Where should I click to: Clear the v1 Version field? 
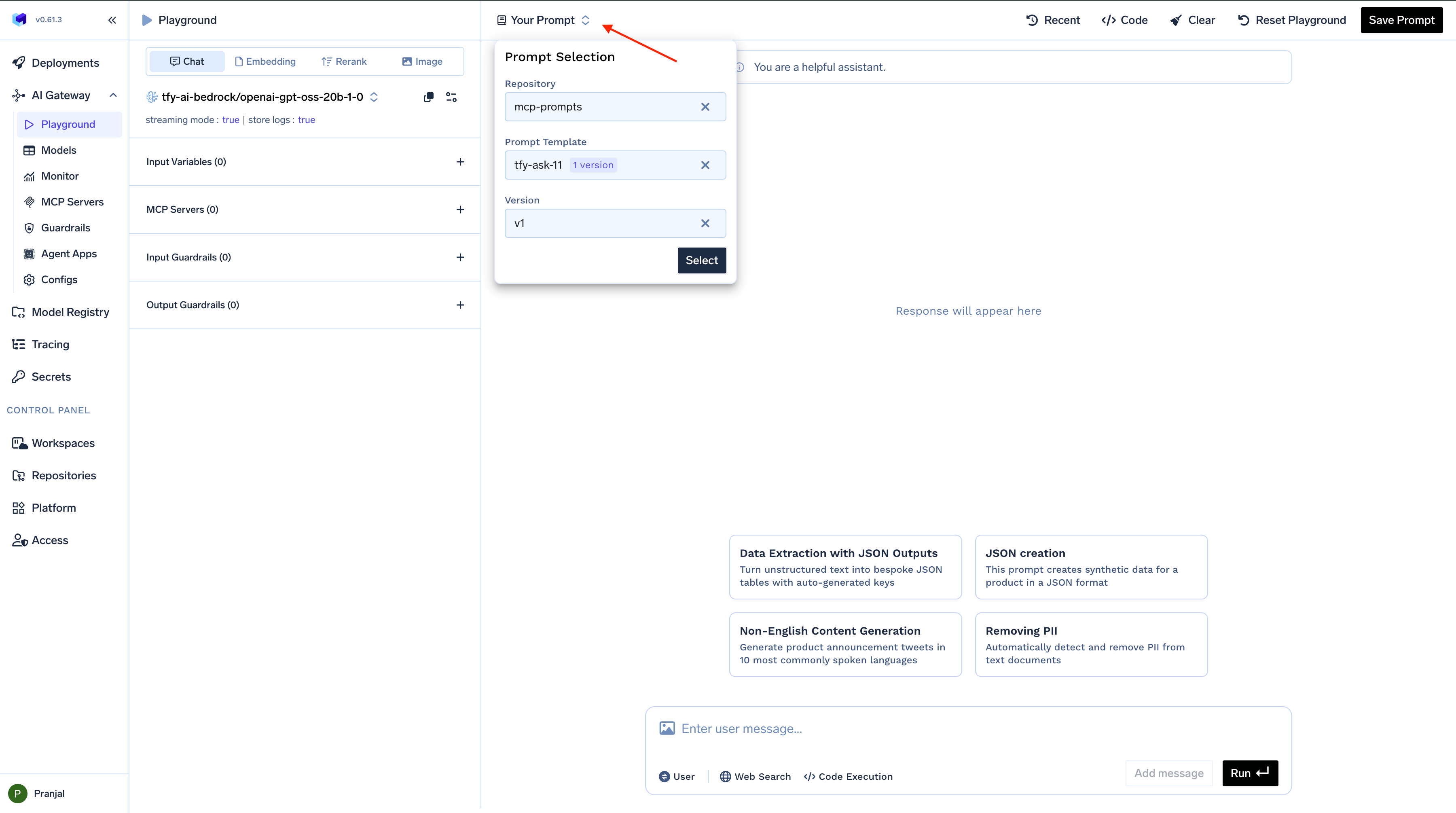(x=705, y=223)
